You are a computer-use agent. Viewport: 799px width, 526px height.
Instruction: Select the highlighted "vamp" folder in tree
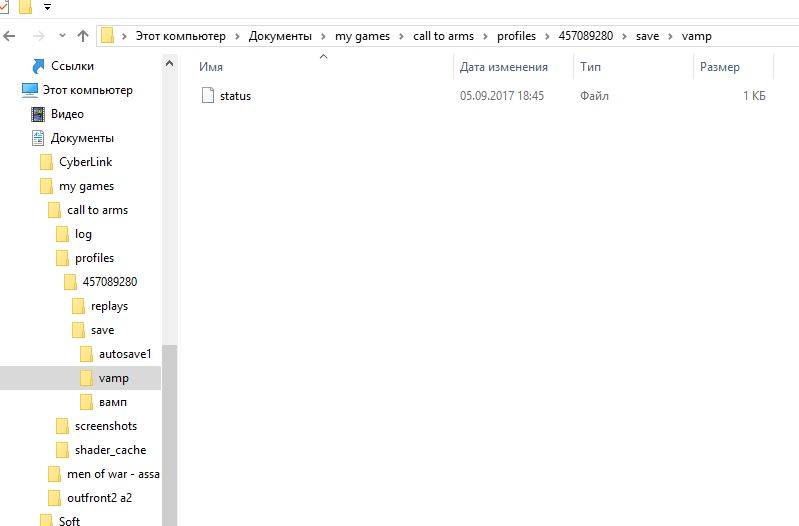[114, 378]
